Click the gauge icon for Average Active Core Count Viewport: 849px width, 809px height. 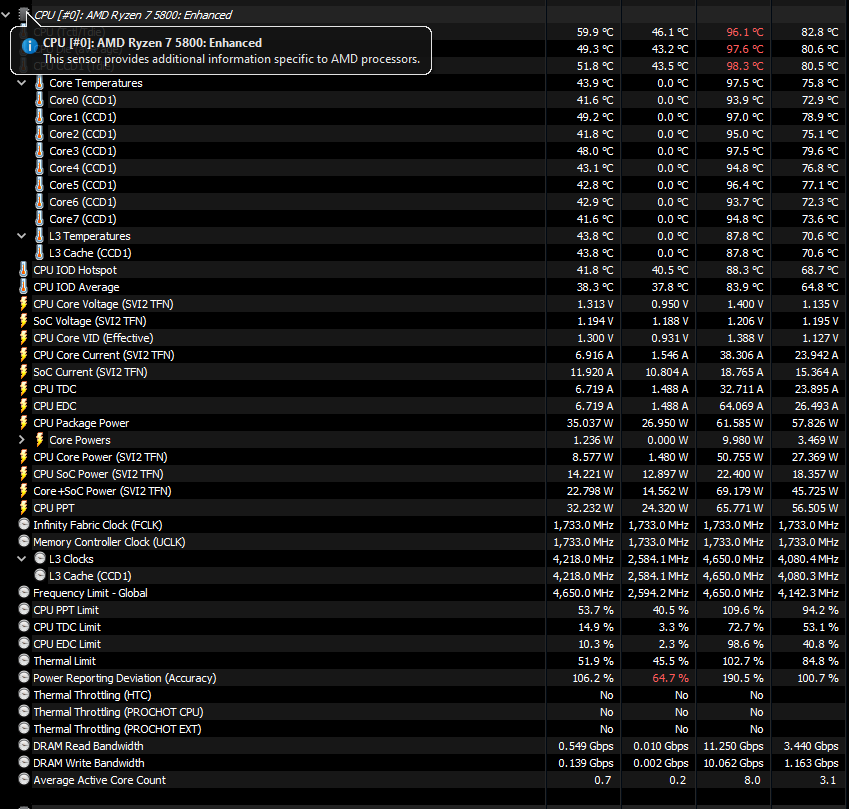tap(24, 779)
